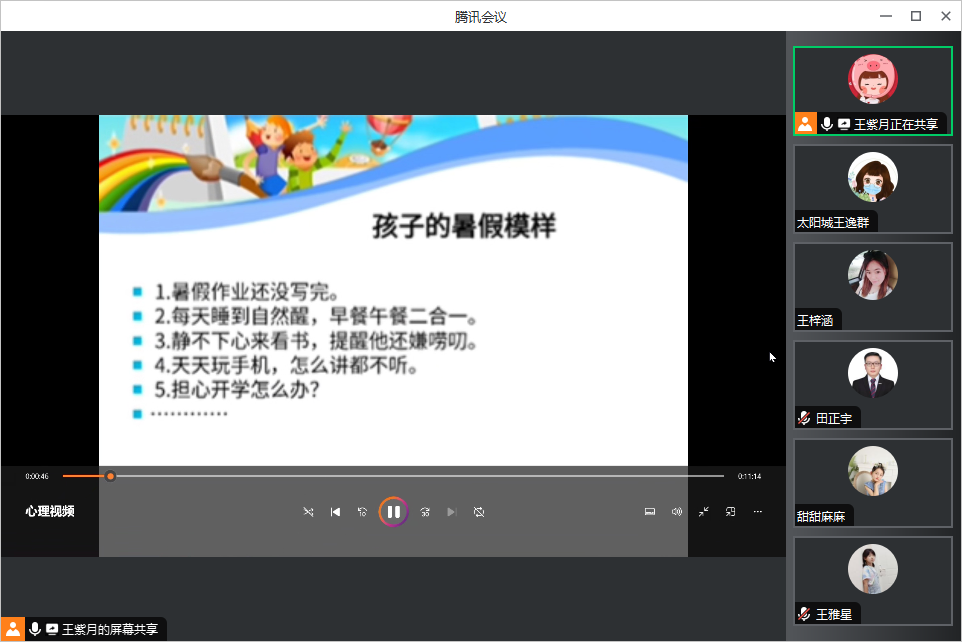Click microphone icon in bottom-left share bar

tap(35, 629)
